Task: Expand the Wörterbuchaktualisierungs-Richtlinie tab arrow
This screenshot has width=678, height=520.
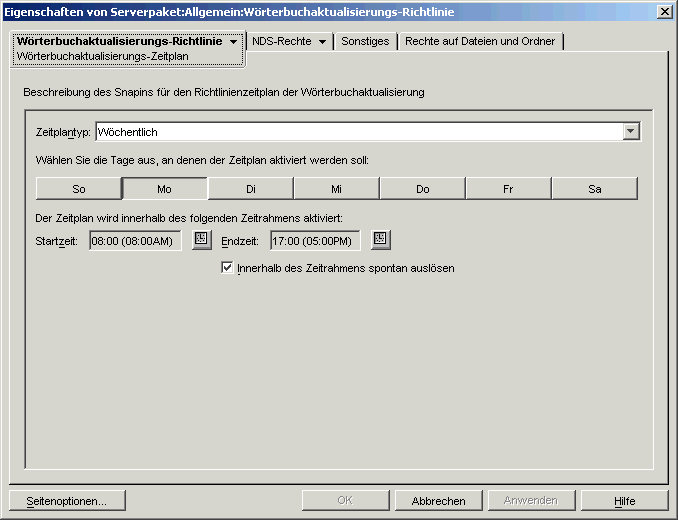Action: [233, 42]
